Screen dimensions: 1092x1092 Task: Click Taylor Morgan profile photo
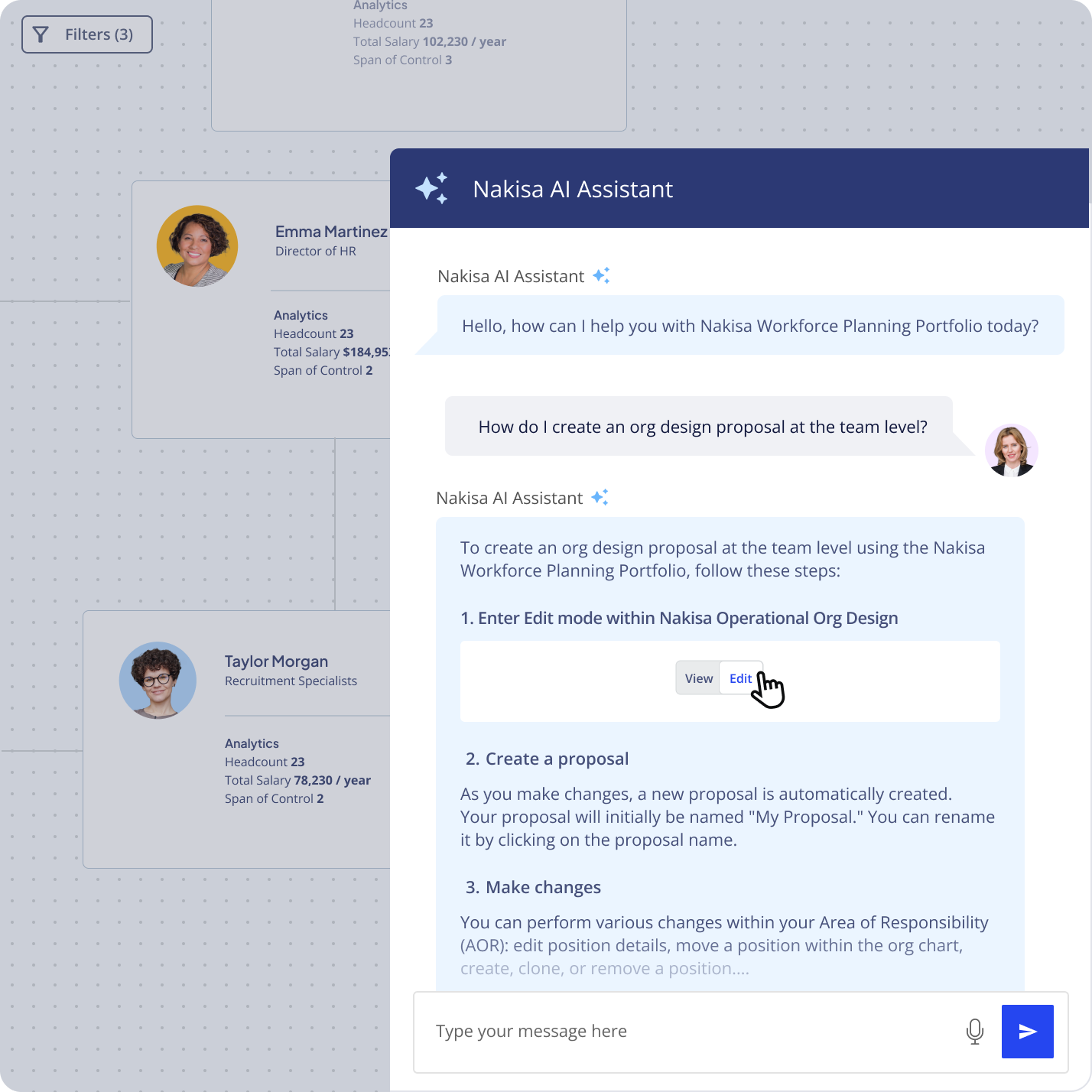coord(158,680)
